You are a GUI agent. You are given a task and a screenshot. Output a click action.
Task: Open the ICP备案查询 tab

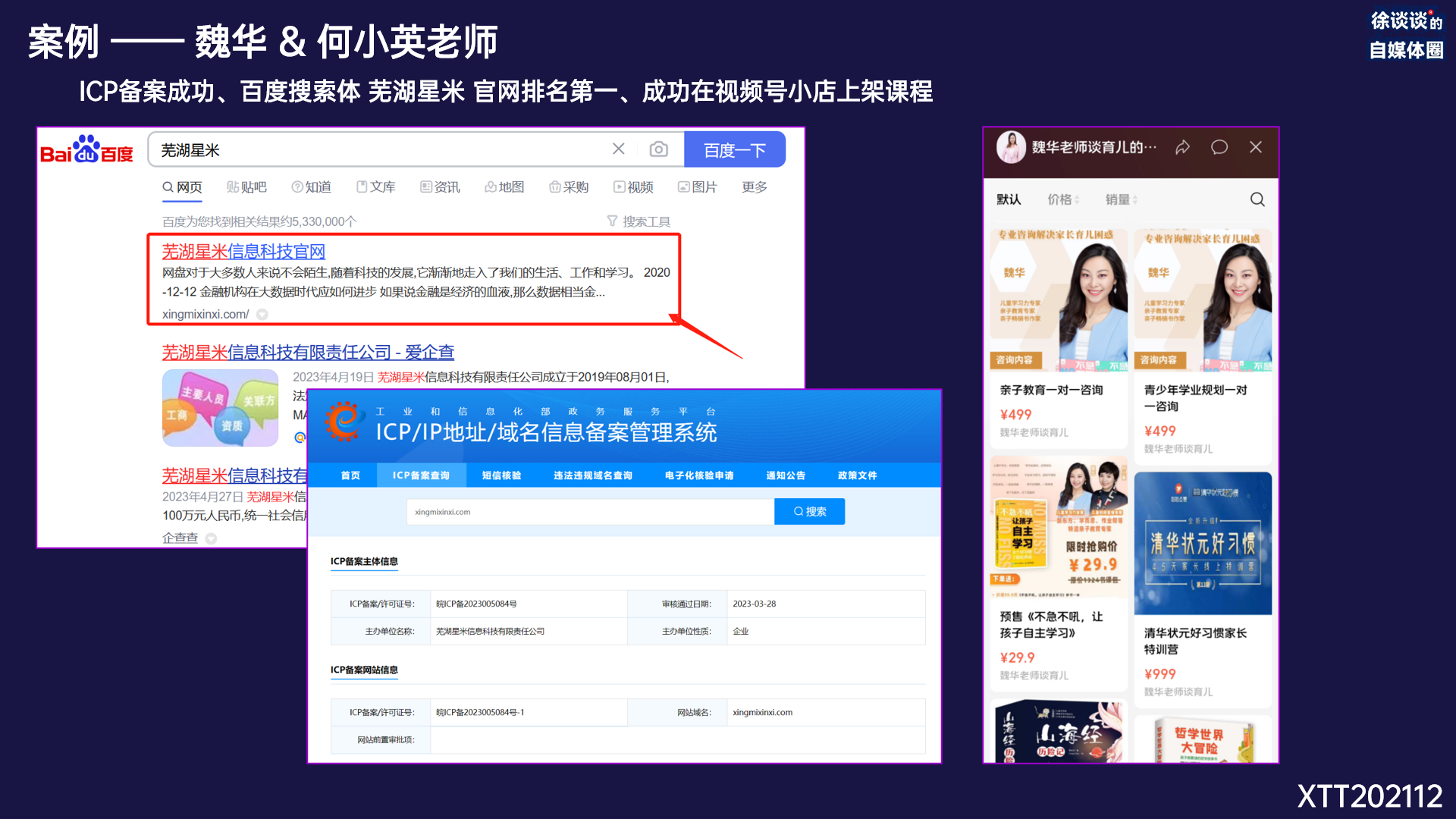421,475
